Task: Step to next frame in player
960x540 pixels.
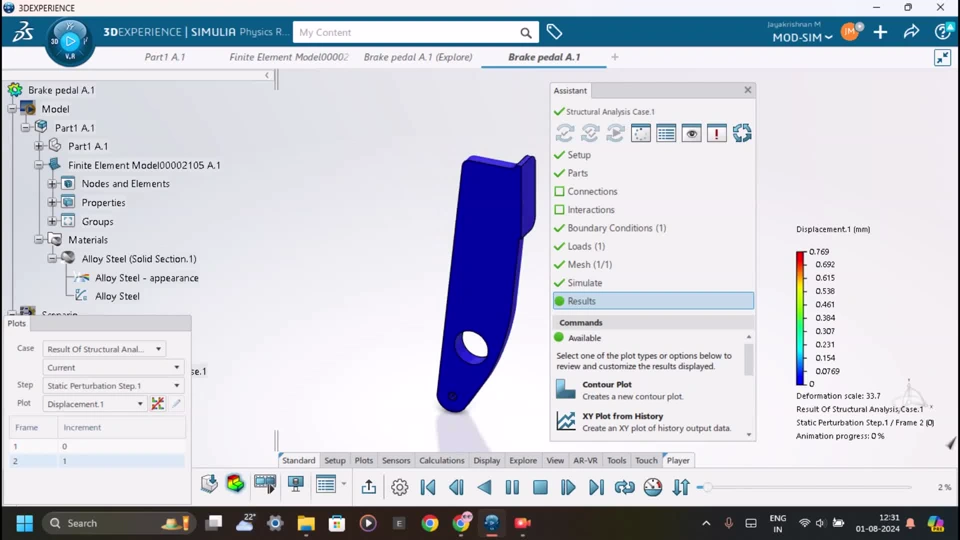Action: pos(568,487)
